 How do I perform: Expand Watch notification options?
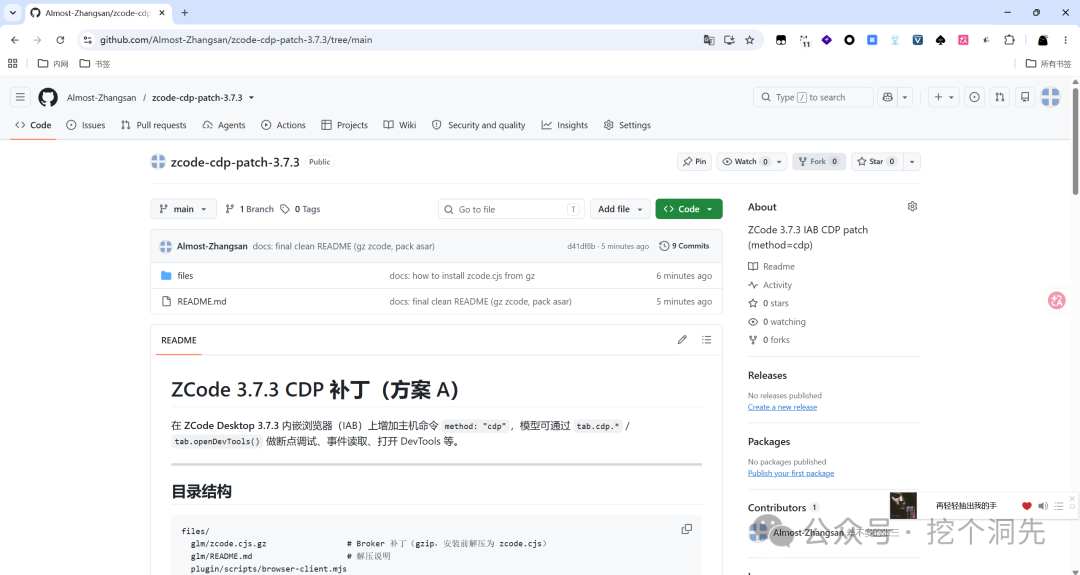(779, 162)
